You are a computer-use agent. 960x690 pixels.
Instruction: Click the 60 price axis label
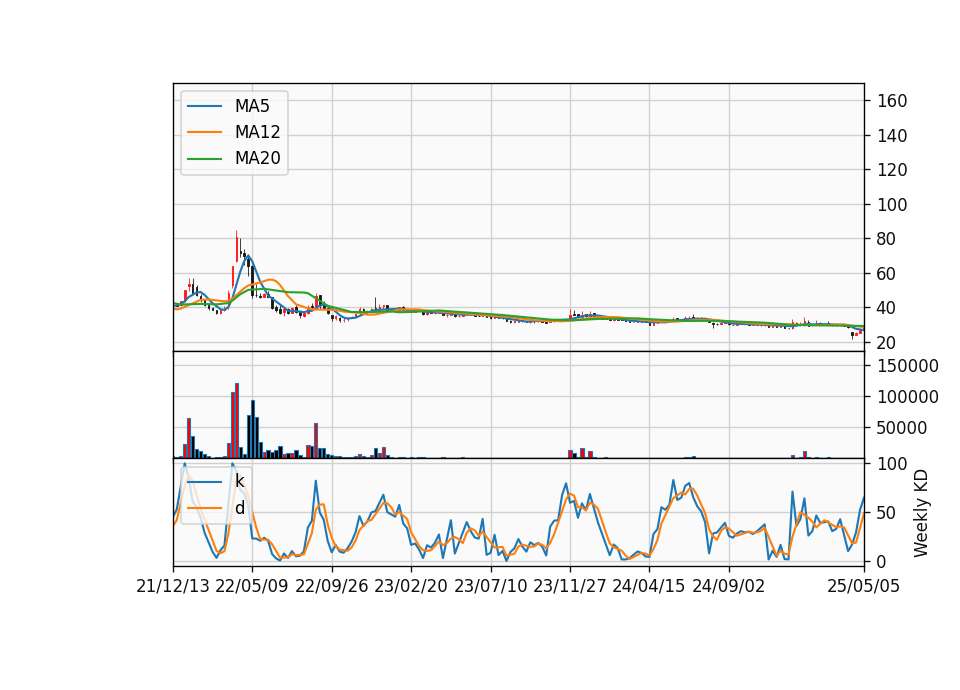pyautogui.click(x=887, y=274)
